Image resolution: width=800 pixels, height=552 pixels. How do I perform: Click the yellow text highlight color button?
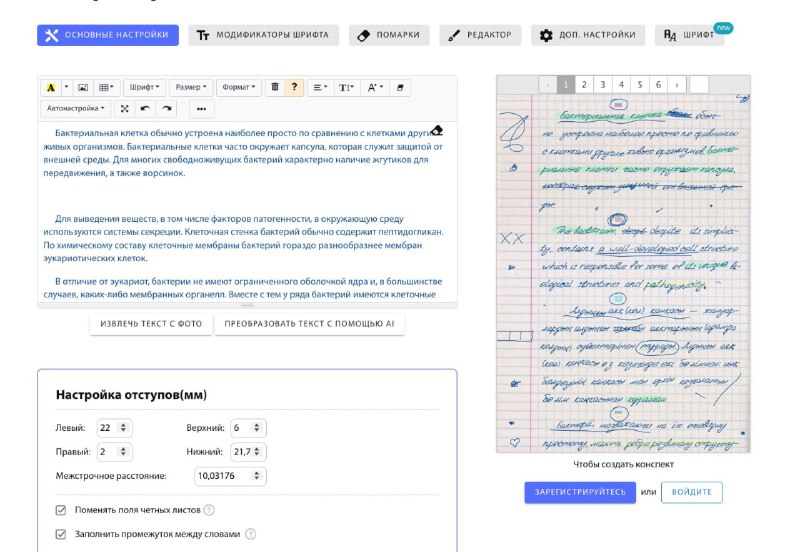pyautogui.click(x=51, y=88)
